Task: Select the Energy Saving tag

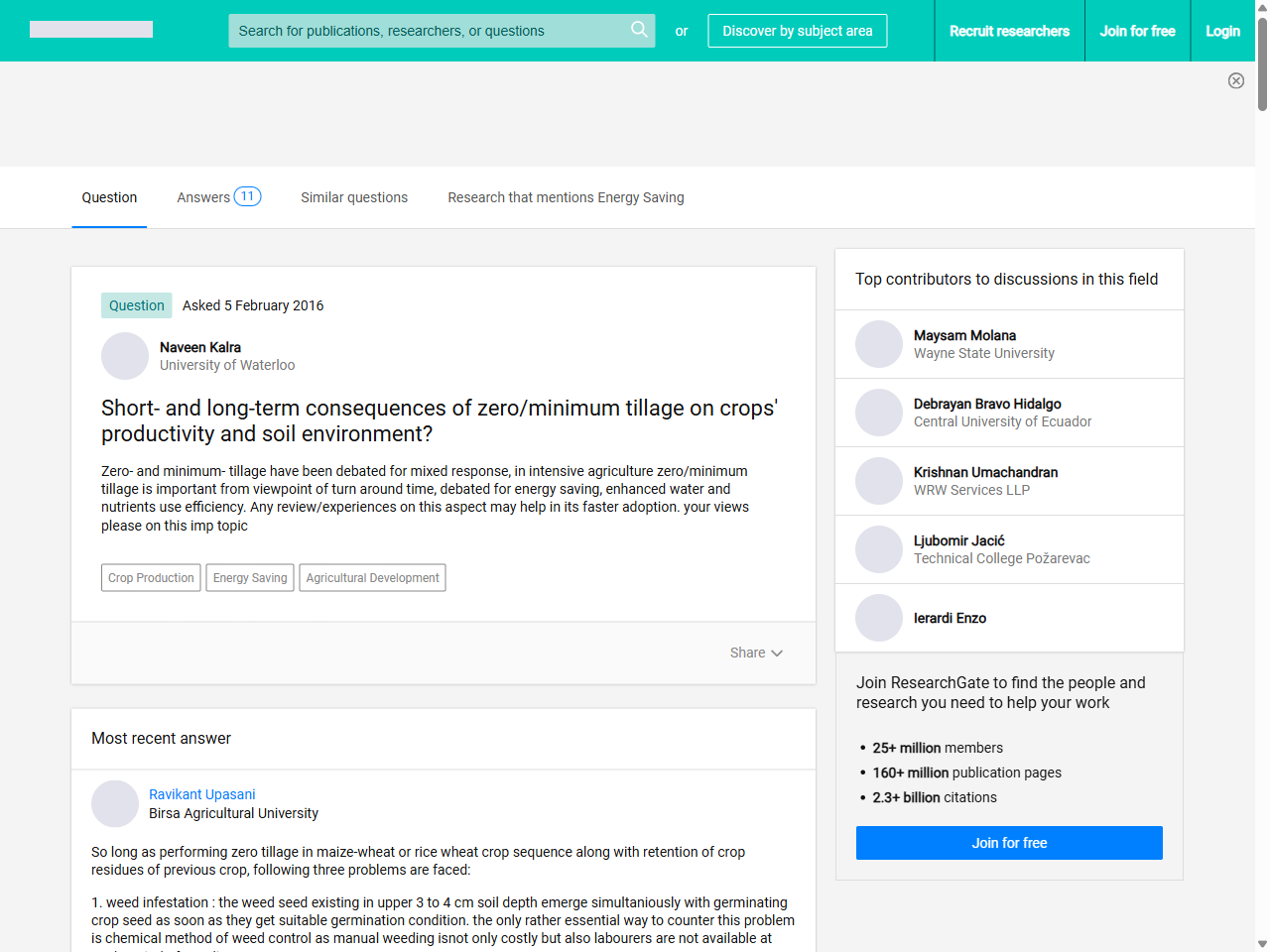Action: [x=250, y=578]
